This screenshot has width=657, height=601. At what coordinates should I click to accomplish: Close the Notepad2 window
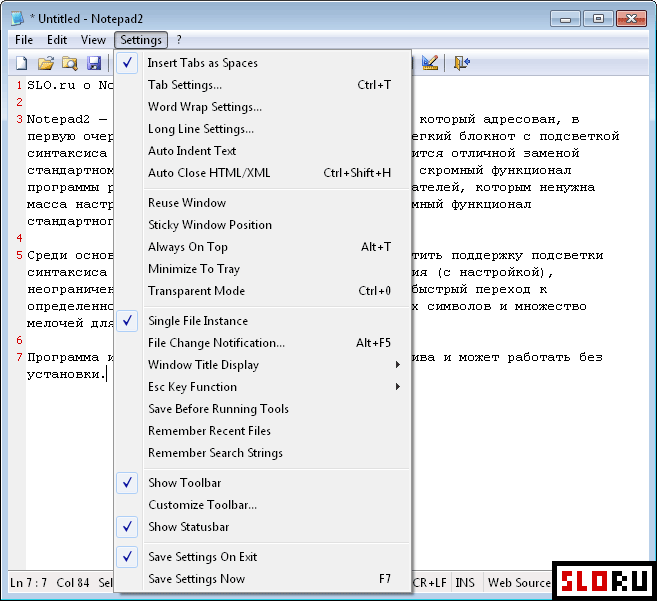(x=631, y=19)
